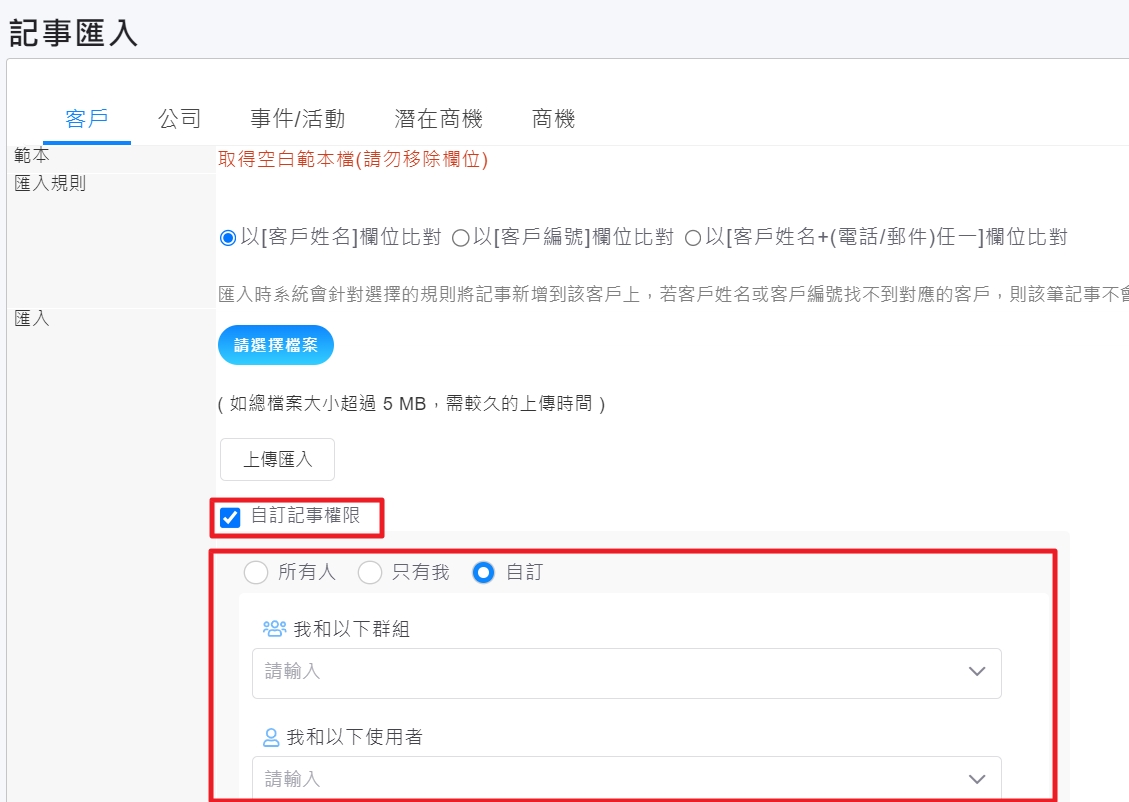This screenshot has width=1129, height=802.
Task: Select the 自訂 permission radio button
Action: 484,572
